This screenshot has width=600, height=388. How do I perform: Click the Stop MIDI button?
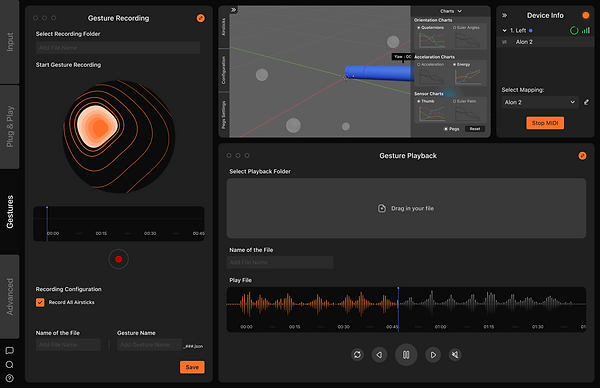pyautogui.click(x=545, y=123)
